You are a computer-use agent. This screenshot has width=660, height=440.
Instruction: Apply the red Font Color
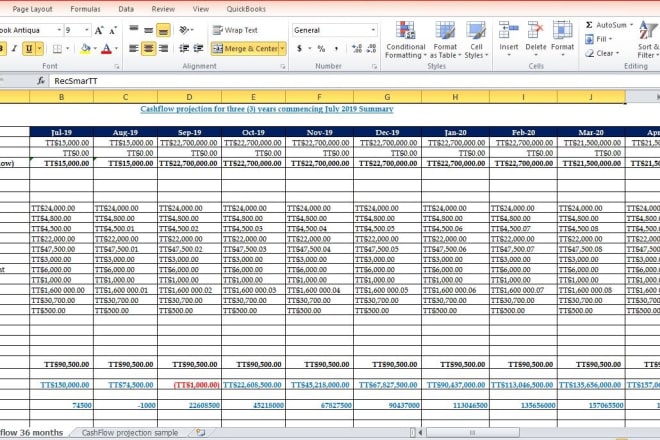[106, 49]
